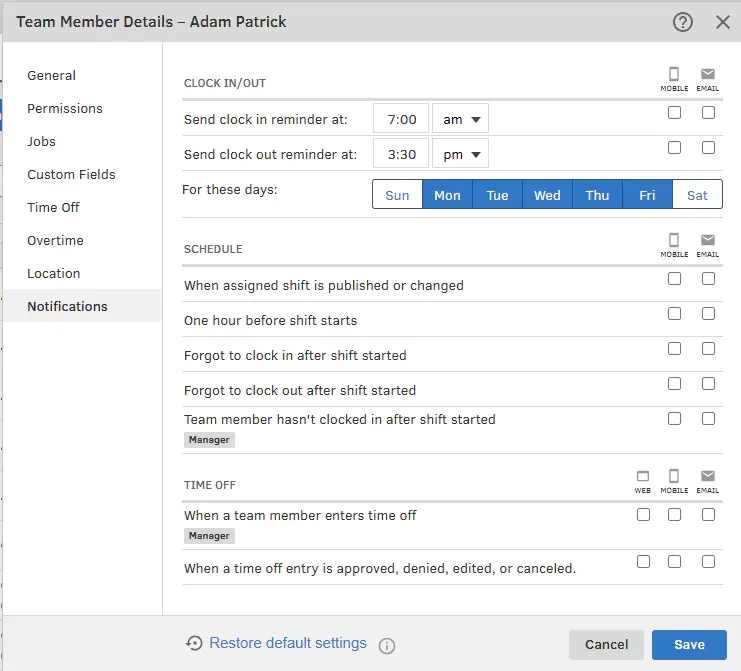Check web for team member enters time off
741x671 pixels.
(x=643, y=514)
